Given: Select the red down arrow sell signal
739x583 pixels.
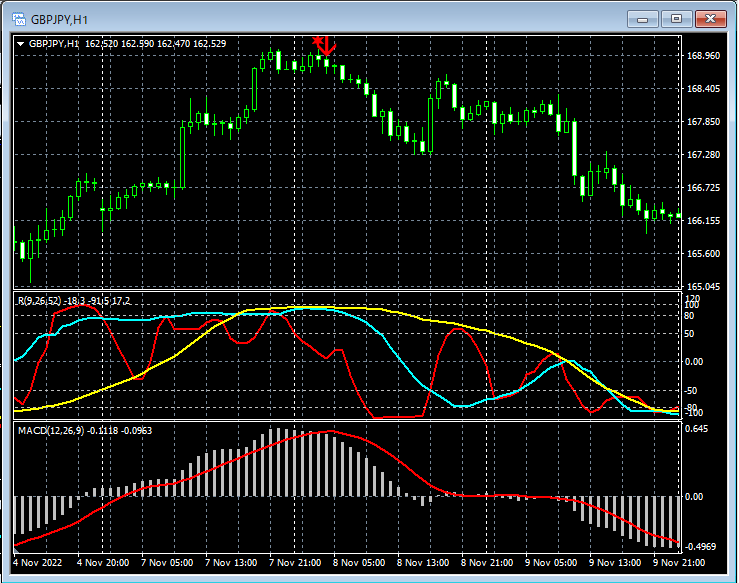Looking at the screenshot, I should click(x=328, y=45).
